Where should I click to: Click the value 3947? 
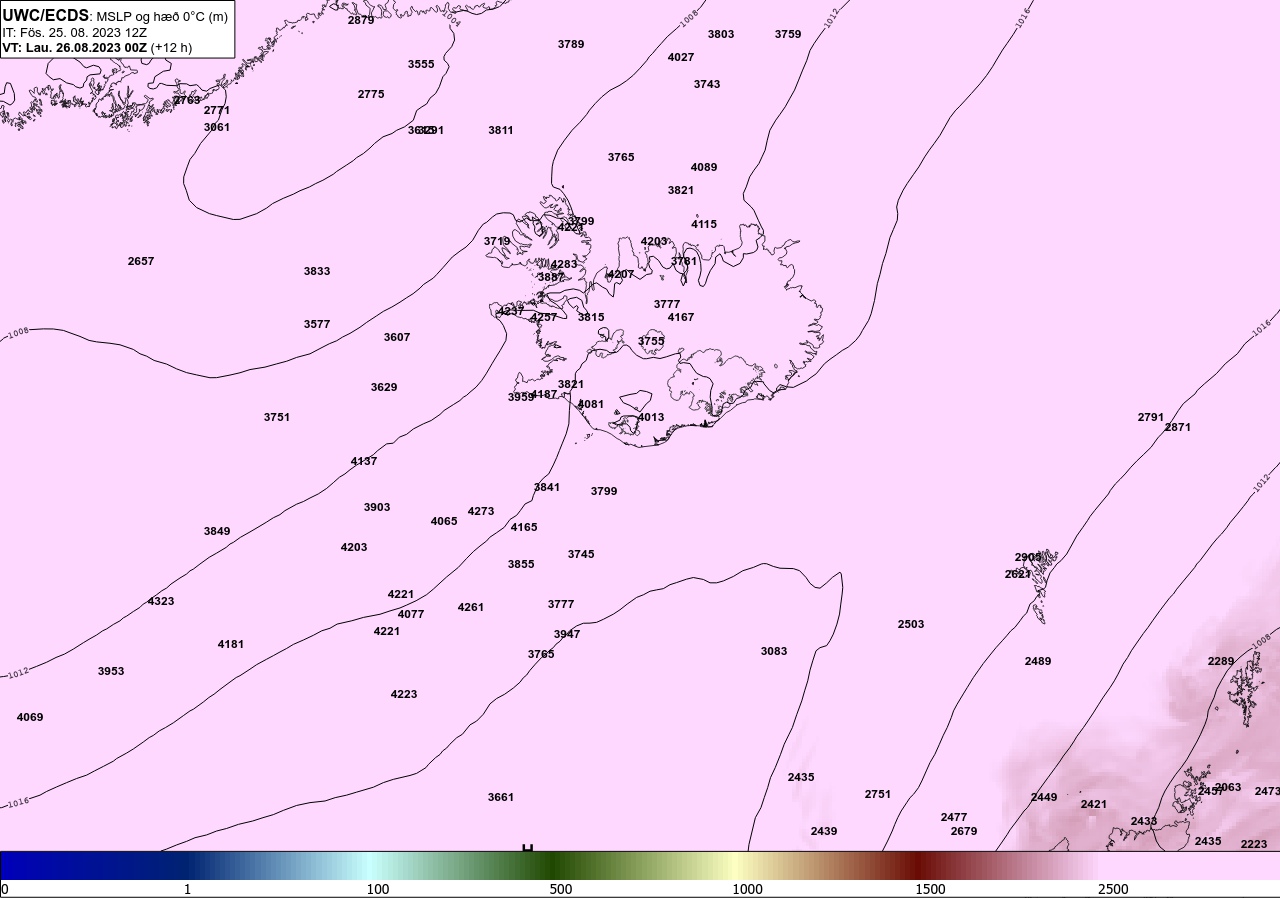(567, 634)
